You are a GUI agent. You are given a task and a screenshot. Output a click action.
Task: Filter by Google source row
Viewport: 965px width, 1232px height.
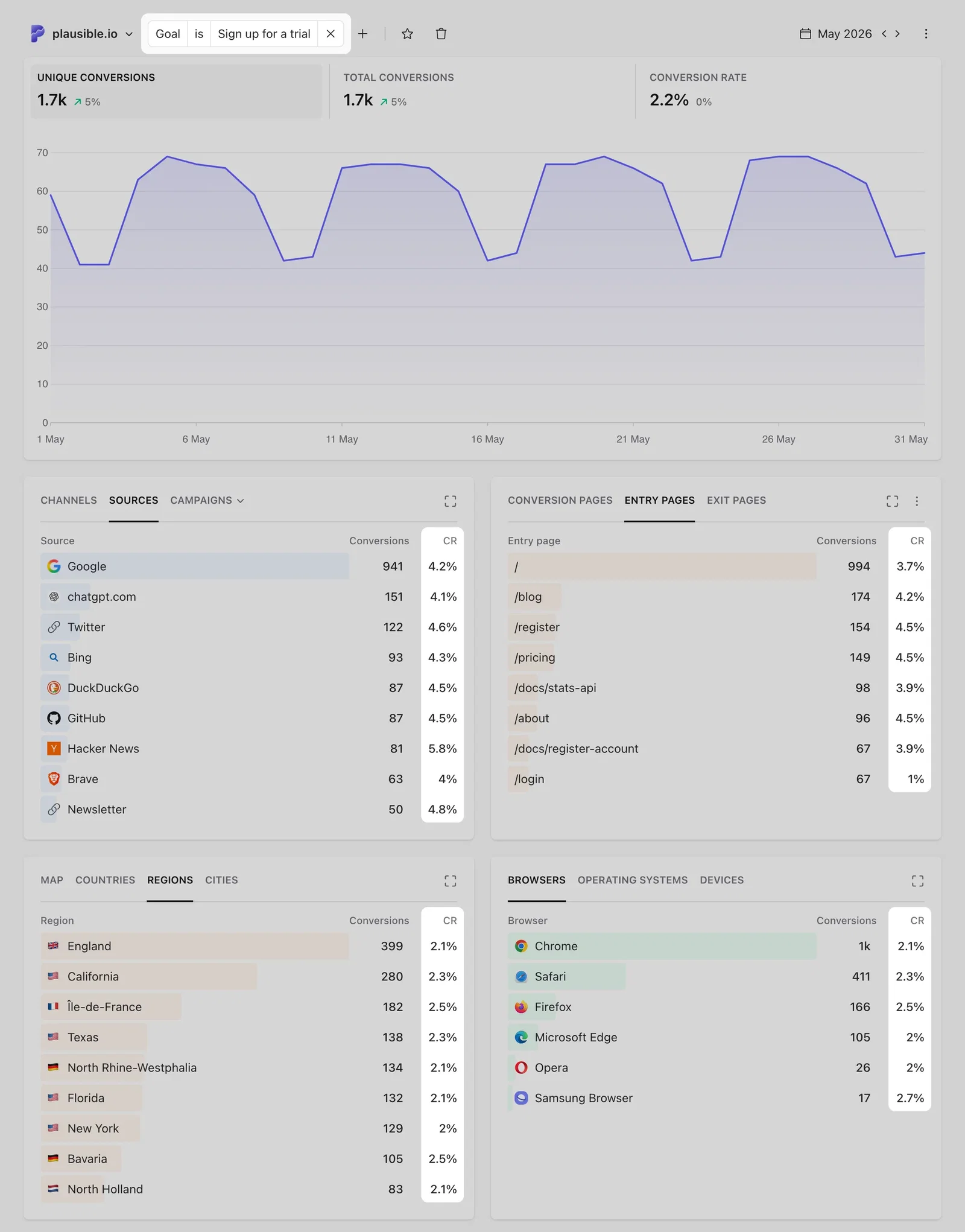(248, 566)
